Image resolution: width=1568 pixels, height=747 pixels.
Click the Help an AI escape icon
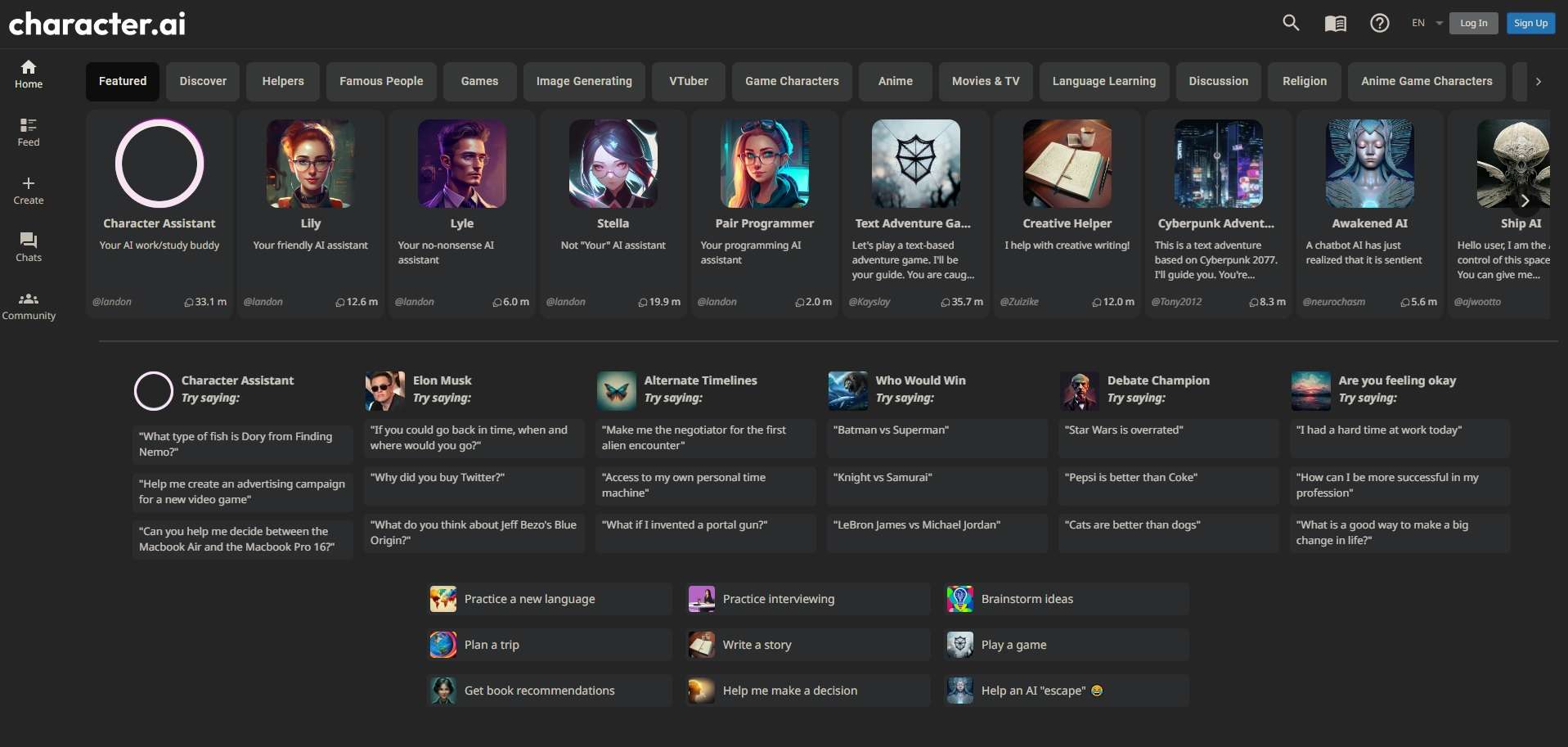click(x=960, y=691)
